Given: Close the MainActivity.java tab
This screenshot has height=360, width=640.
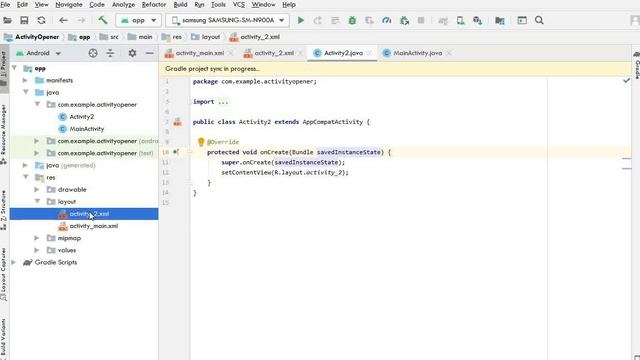Looking at the screenshot, I should pyautogui.click(x=449, y=53).
